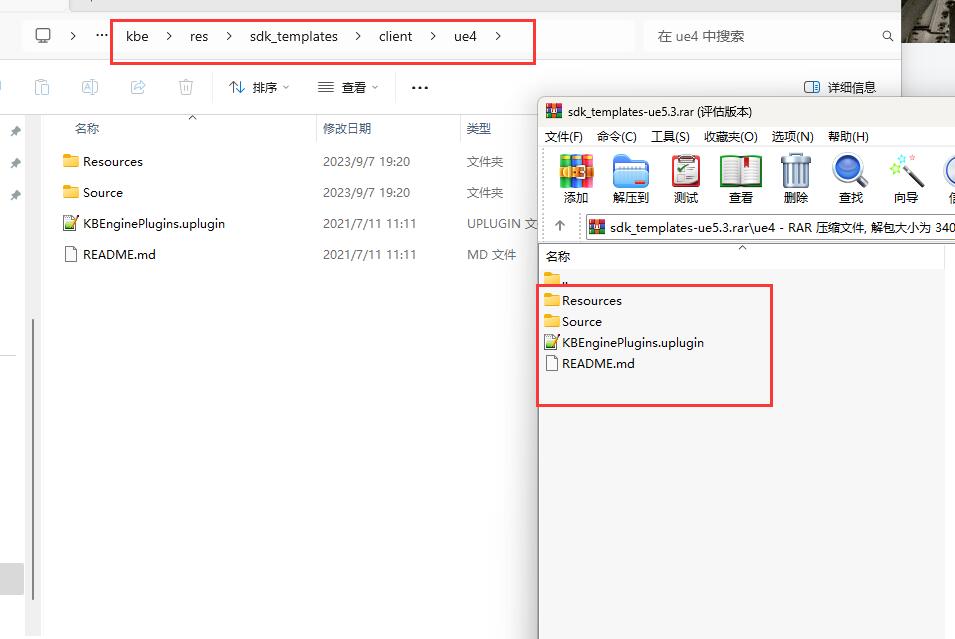Expand the chevron after client in address bar
This screenshot has width=955, height=639.
tap(432, 37)
